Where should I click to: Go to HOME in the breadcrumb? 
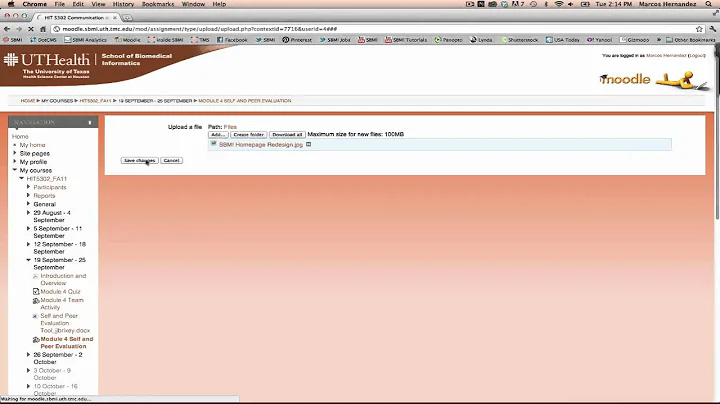(28, 101)
